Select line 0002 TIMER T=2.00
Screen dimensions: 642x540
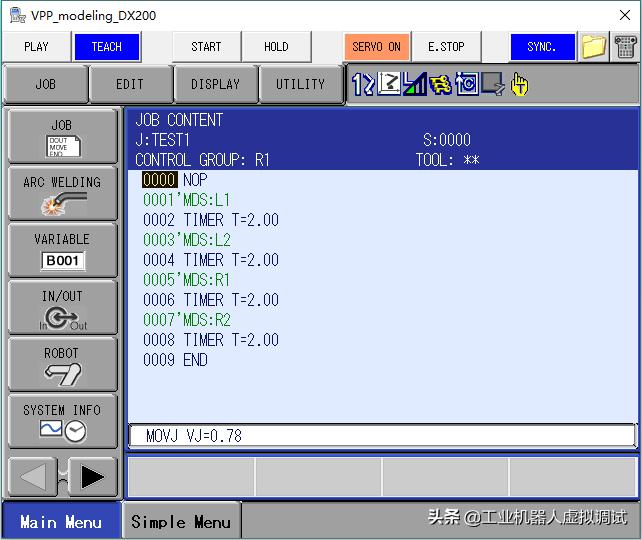pos(211,220)
